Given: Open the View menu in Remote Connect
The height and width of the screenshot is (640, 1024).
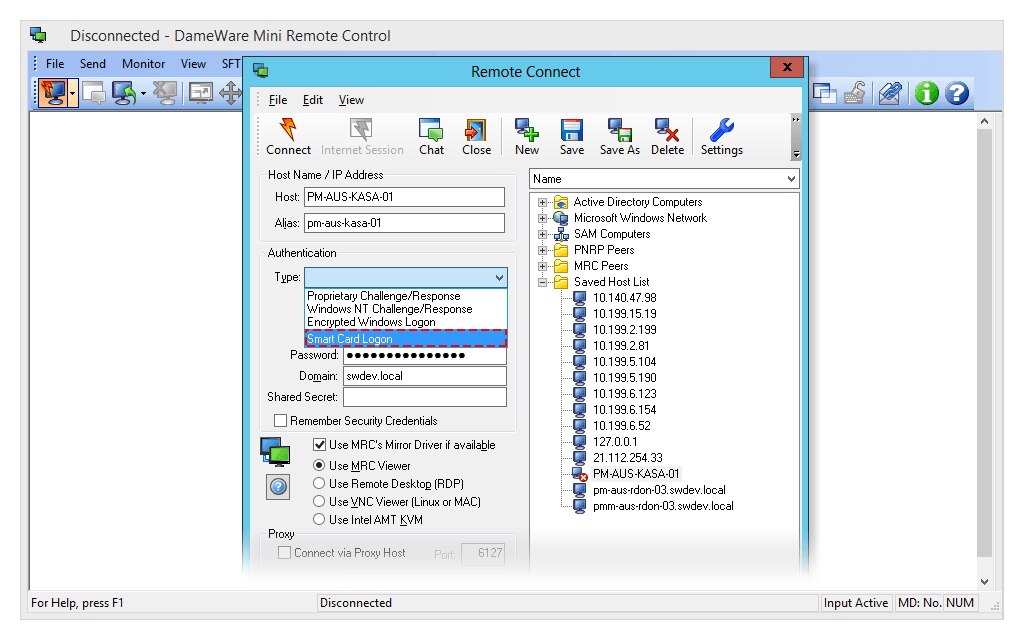Looking at the screenshot, I should pos(351,99).
